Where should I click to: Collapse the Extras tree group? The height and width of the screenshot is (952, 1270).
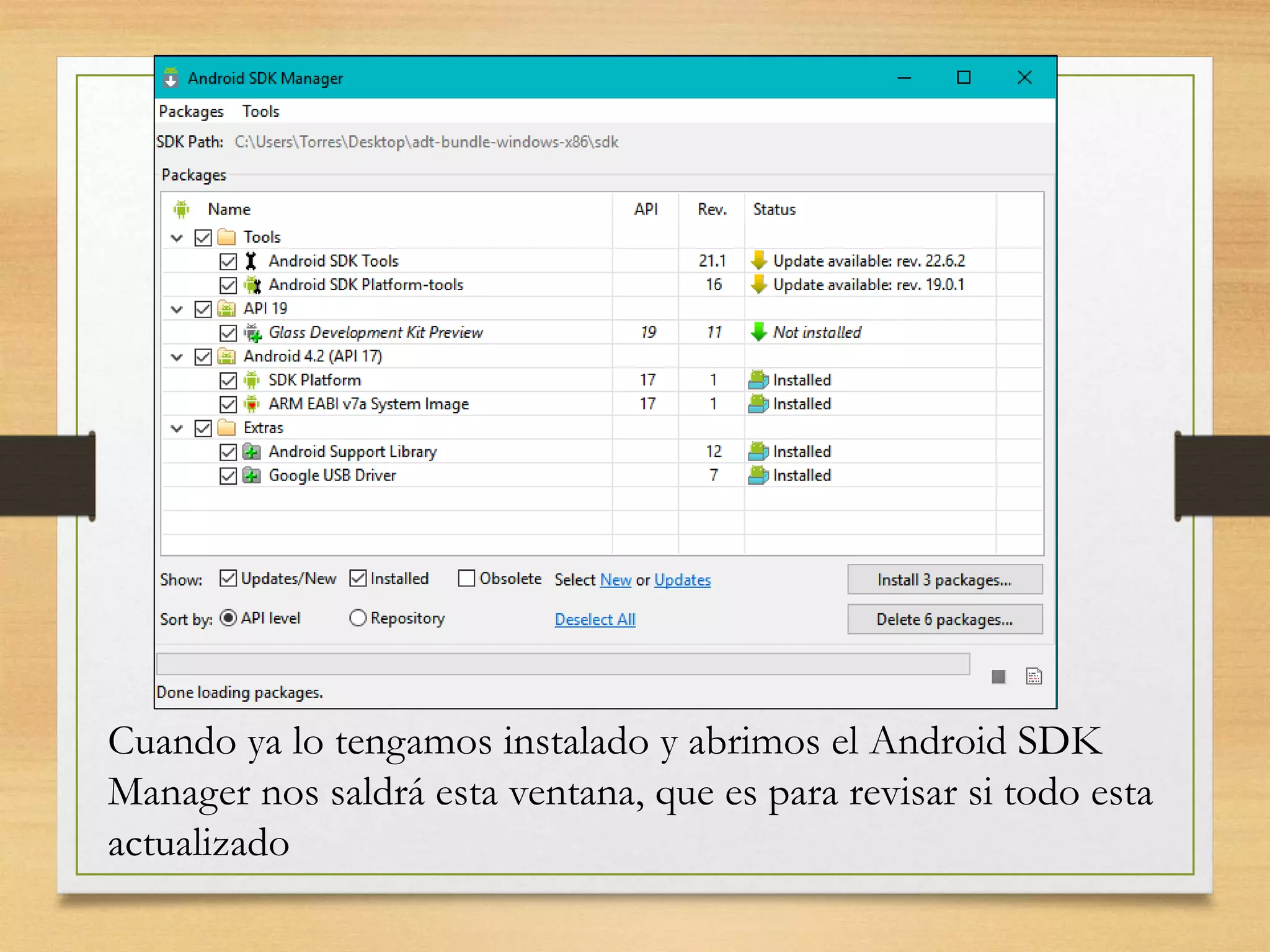pos(177,428)
